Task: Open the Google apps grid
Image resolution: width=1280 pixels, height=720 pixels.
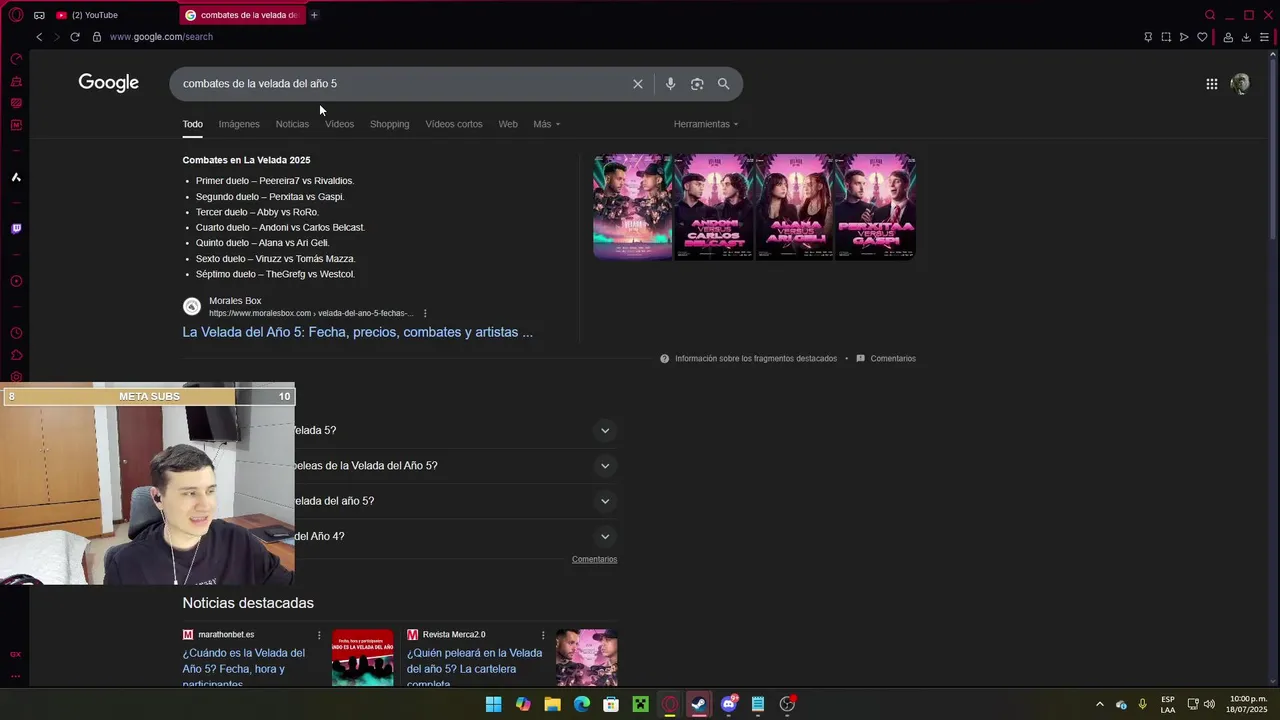Action: [1211, 84]
